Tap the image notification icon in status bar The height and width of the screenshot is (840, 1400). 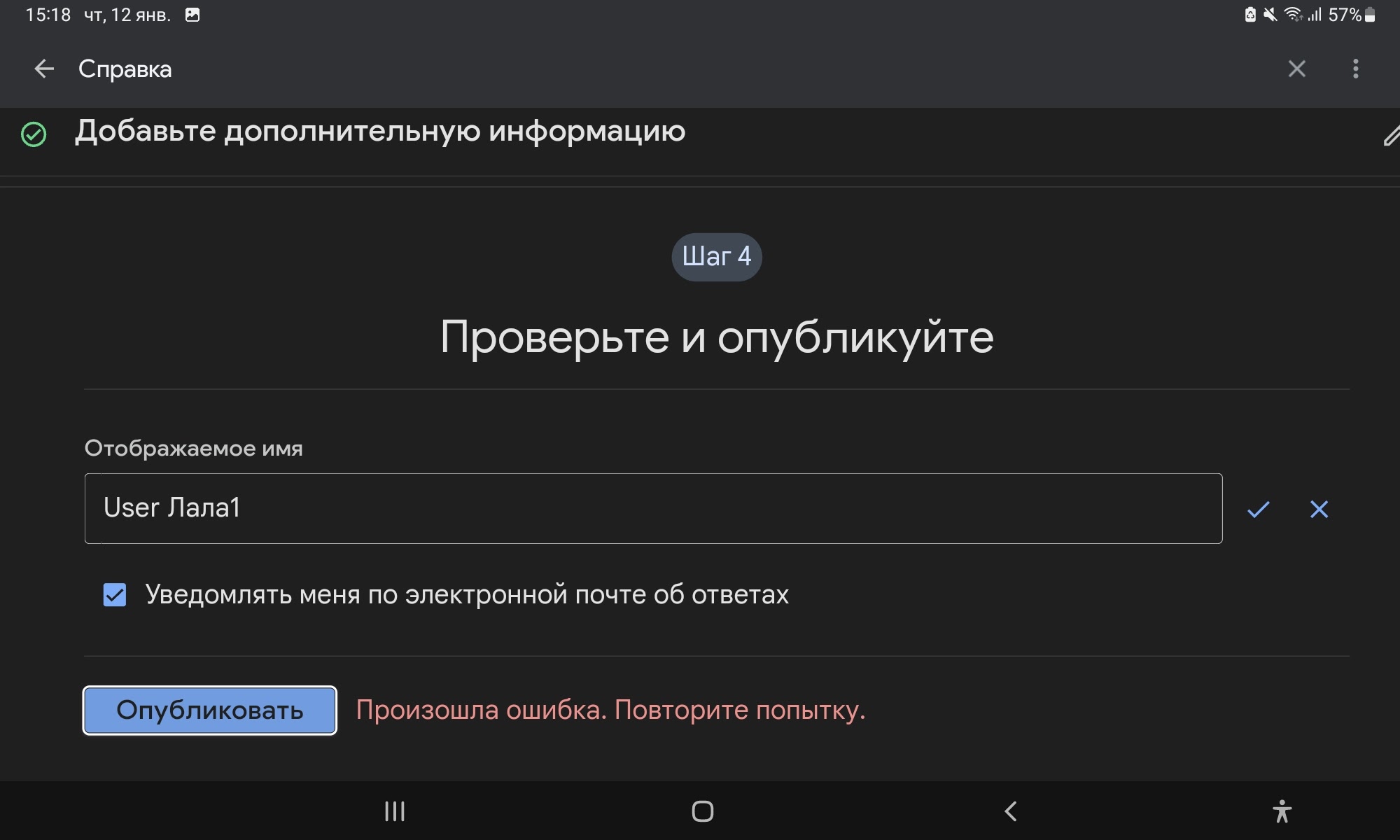tap(192, 15)
